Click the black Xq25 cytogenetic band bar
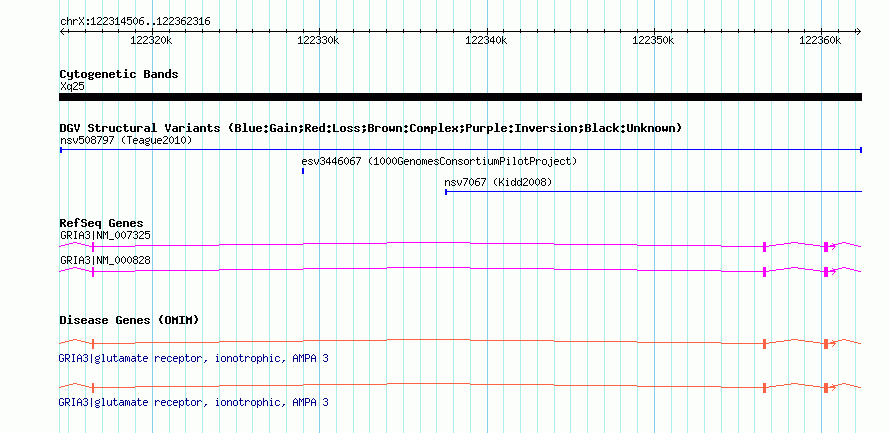This screenshot has height=433, width=890. pos(460,97)
